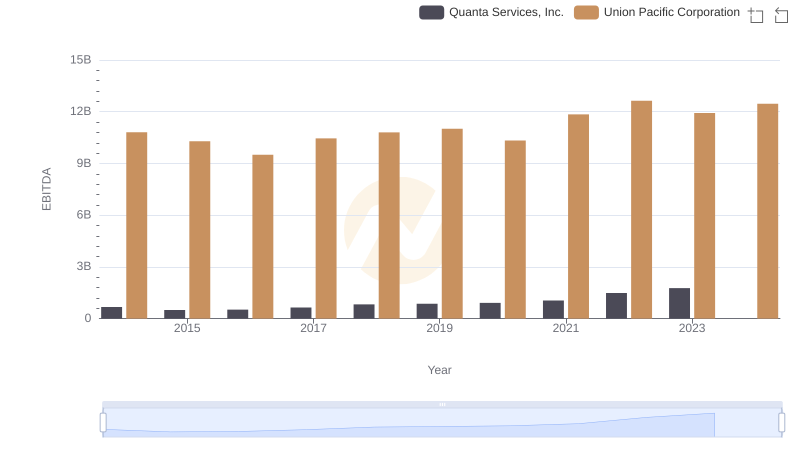The image size is (800, 461).
Task: Click the 15B y-axis label
Action: coord(81,60)
